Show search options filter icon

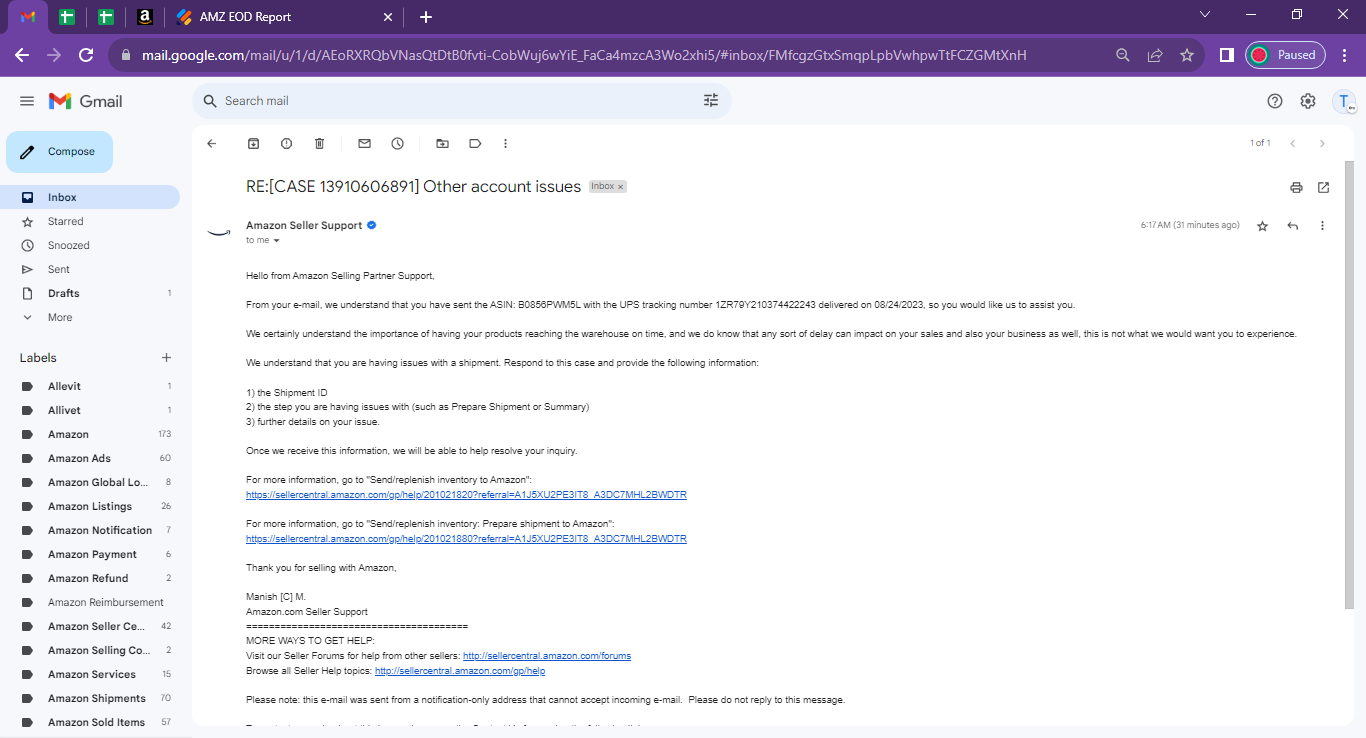click(x=711, y=101)
